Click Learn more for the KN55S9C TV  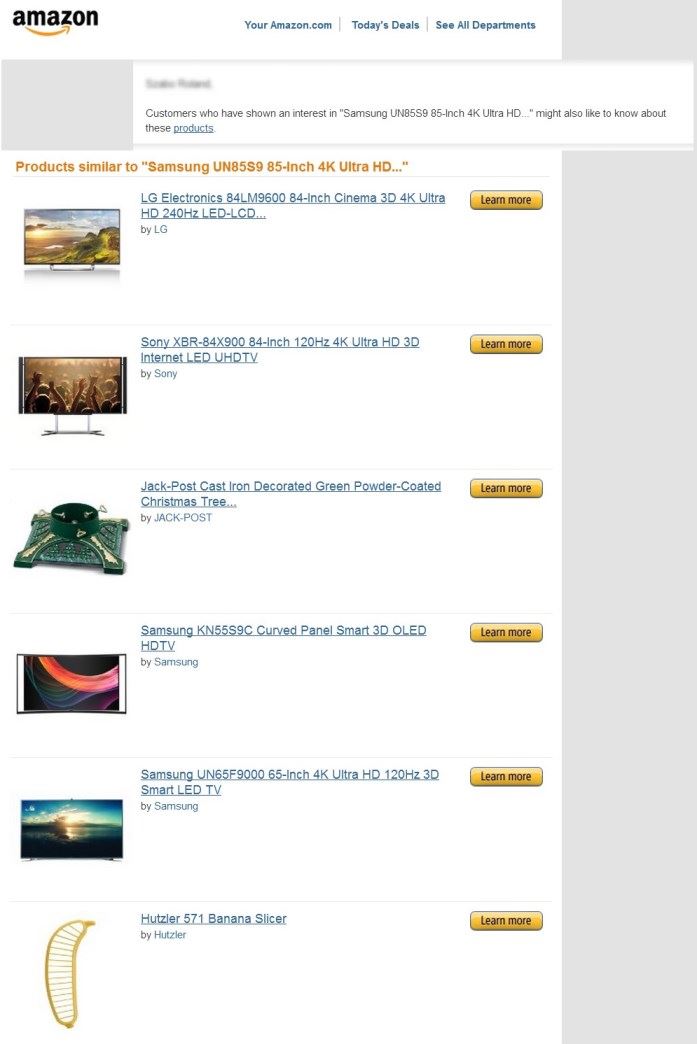point(506,633)
